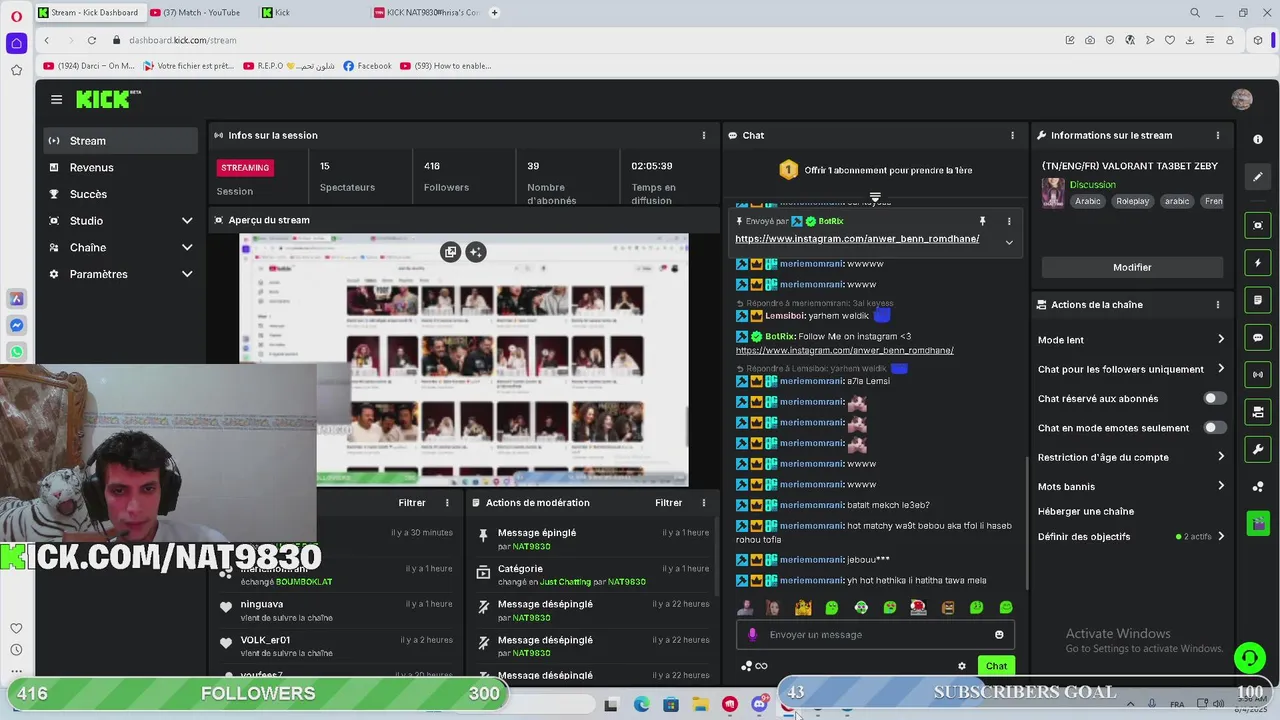The height and width of the screenshot is (720, 1280).
Task: Open the green support headset chat bubble
Action: coord(1249,657)
